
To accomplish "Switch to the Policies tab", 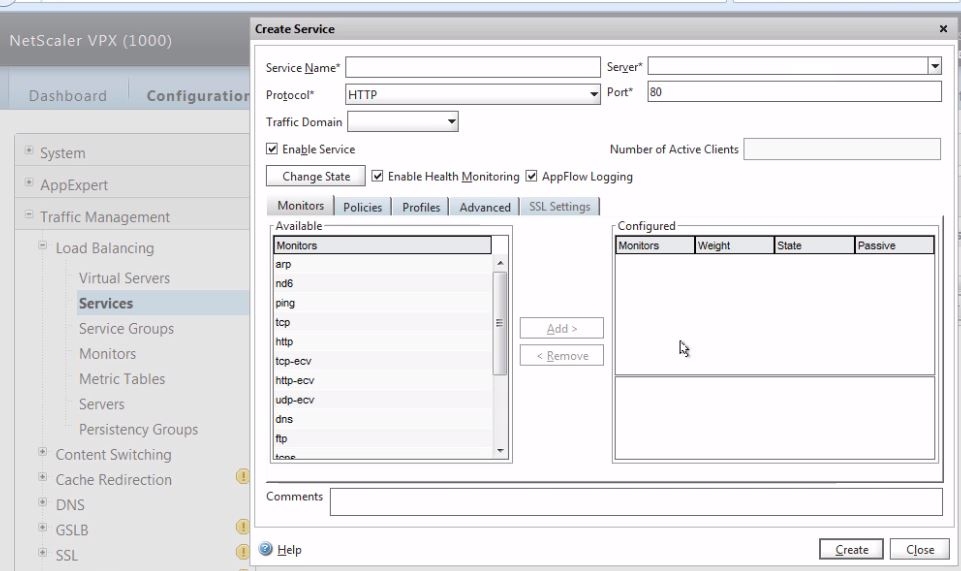I will pos(362,207).
